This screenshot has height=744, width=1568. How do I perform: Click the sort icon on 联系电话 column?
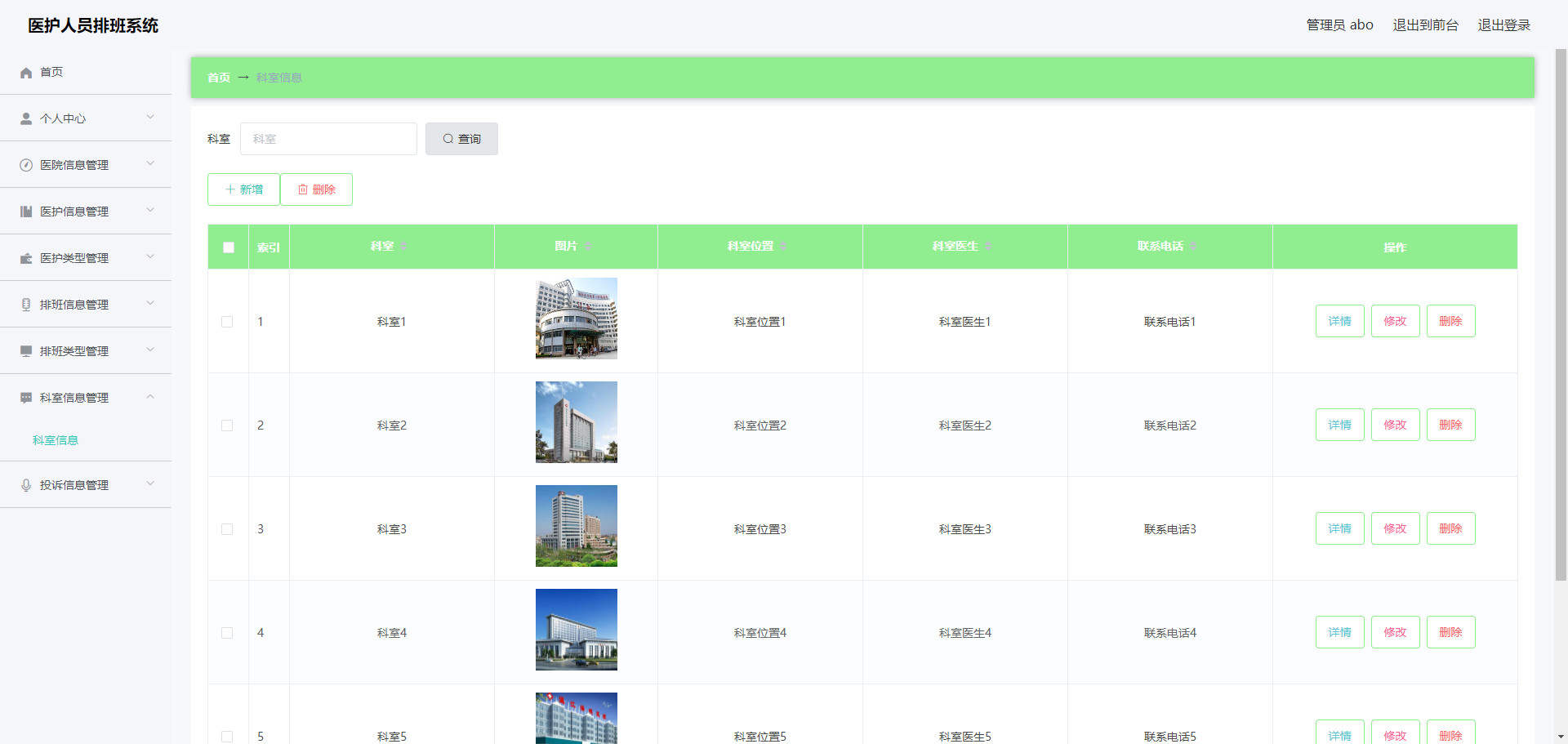1193,247
